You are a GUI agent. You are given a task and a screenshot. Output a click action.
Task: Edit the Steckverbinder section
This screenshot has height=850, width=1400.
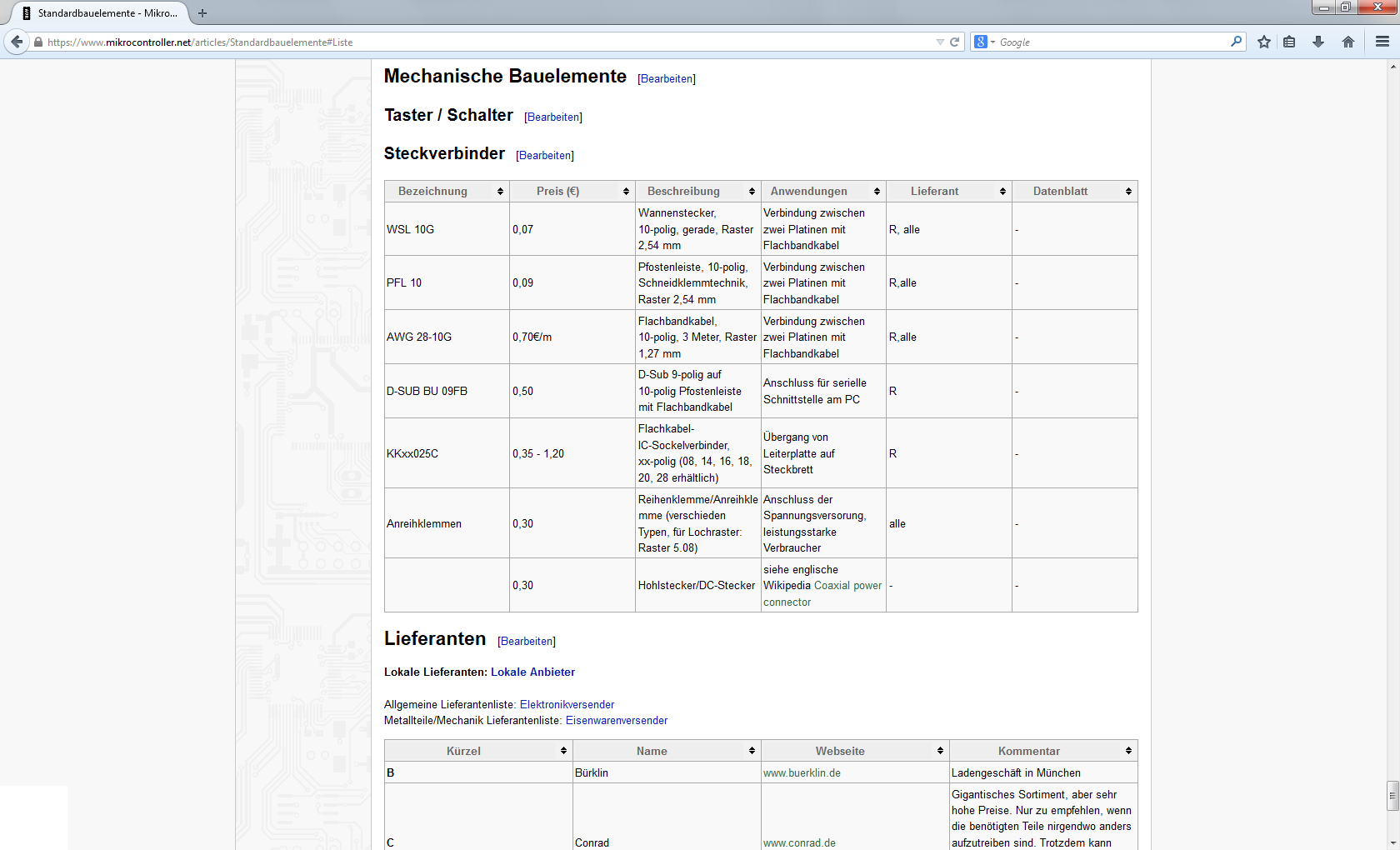tap(545, 156)
